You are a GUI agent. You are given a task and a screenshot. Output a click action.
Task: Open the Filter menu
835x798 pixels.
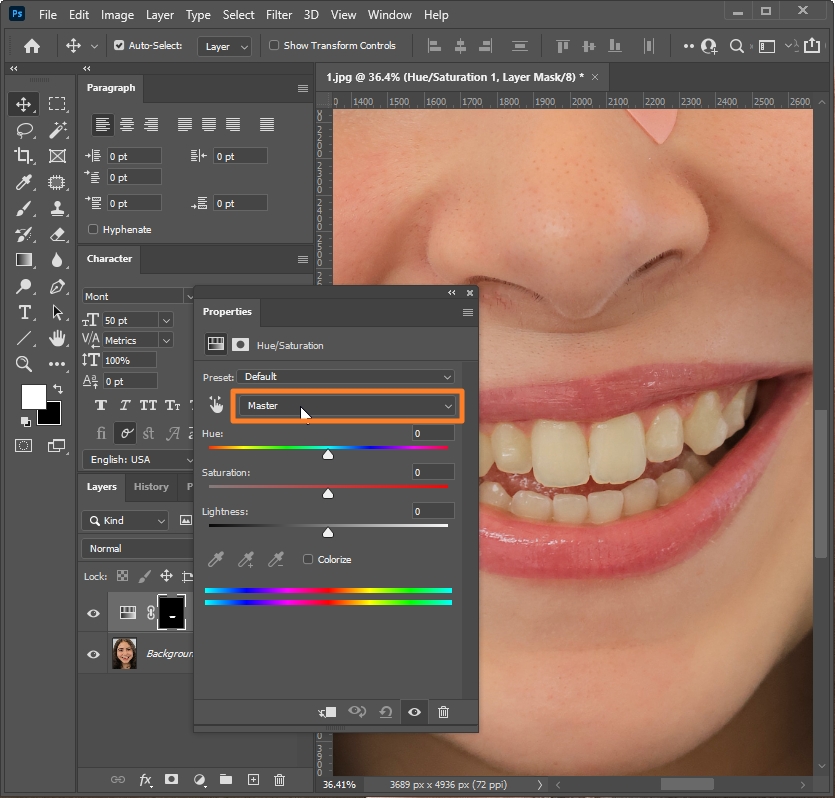click(279, 15)
